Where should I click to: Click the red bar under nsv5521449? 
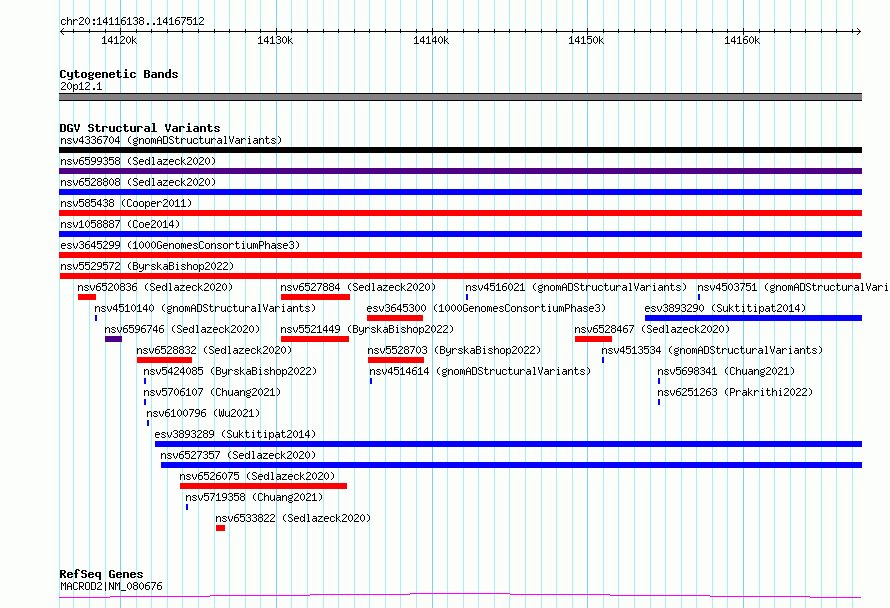(x=315, y=339)
